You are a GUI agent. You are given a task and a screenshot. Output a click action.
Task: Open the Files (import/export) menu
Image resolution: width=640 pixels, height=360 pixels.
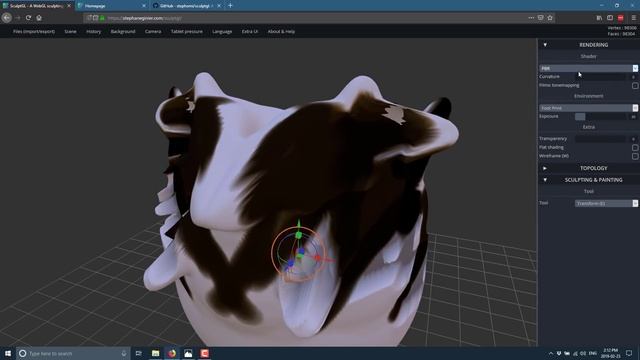click(34, 31)
